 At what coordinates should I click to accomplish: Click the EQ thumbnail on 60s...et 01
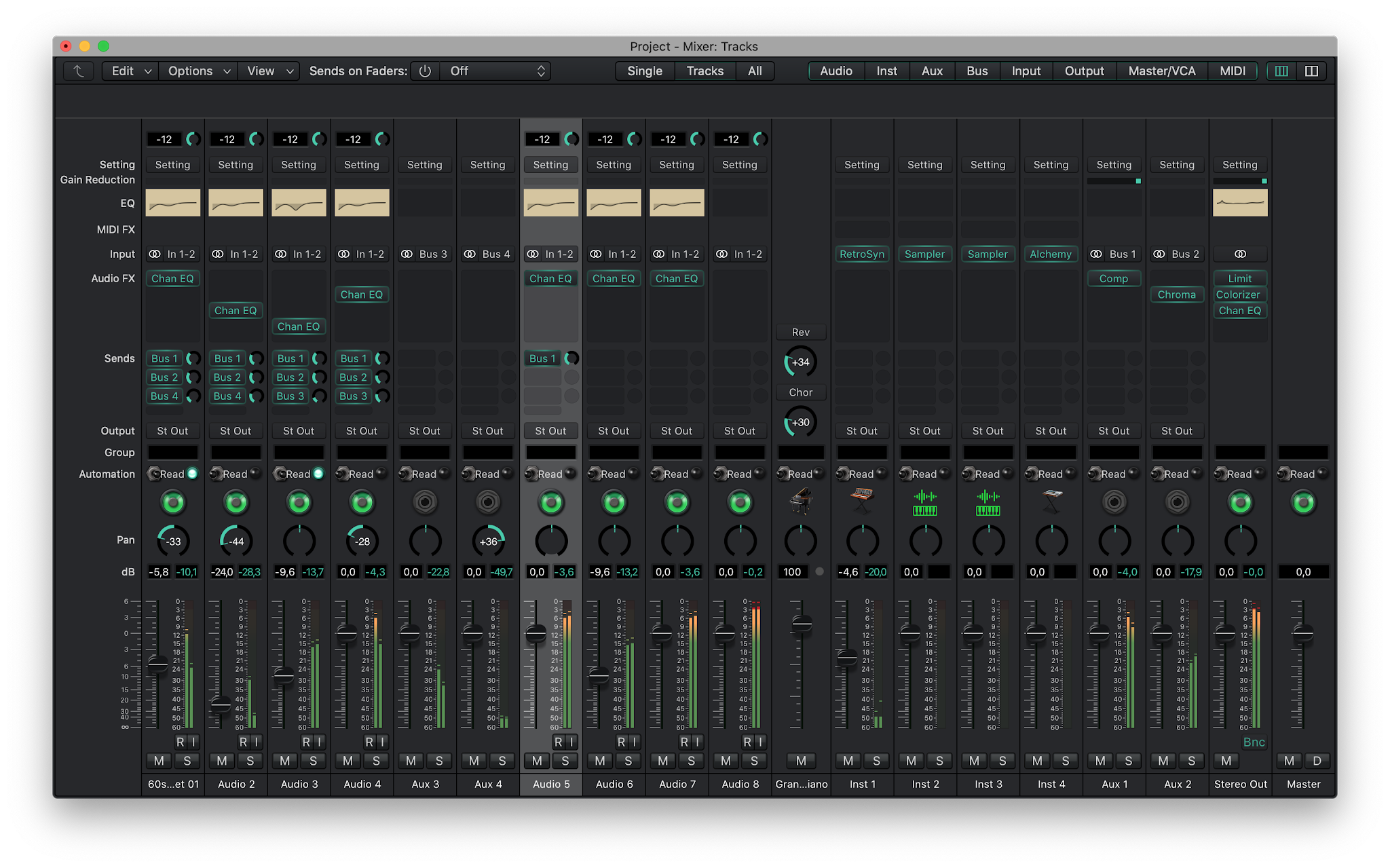(173, 203)
